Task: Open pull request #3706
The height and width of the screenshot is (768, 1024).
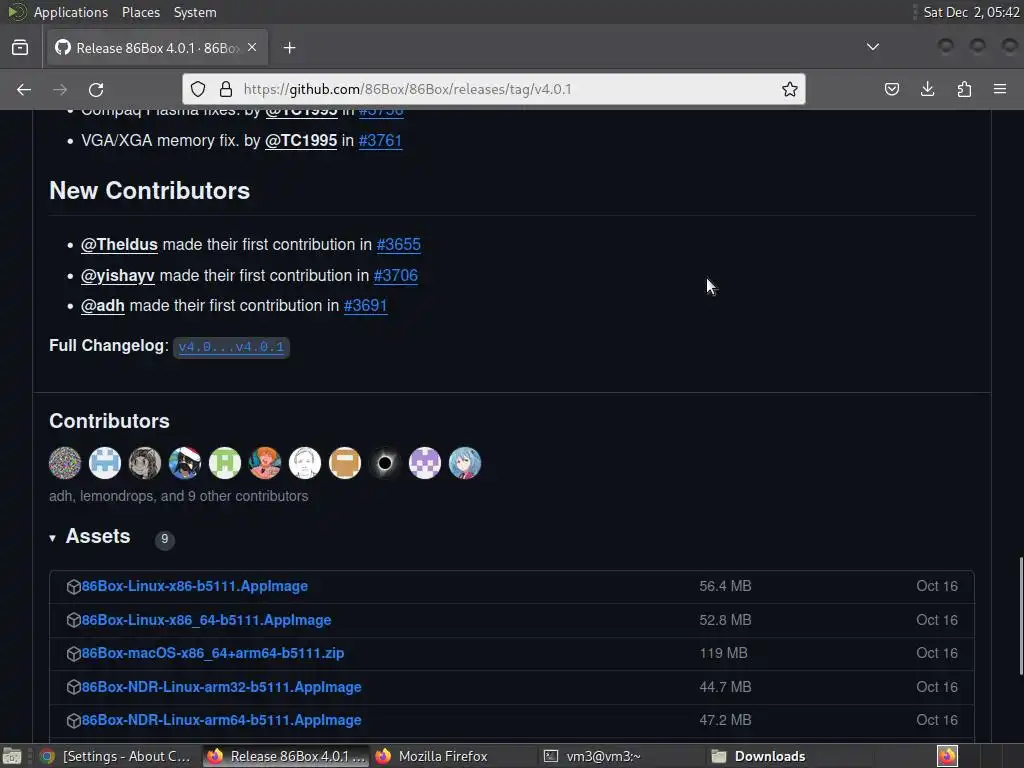Action: [396, 276]
